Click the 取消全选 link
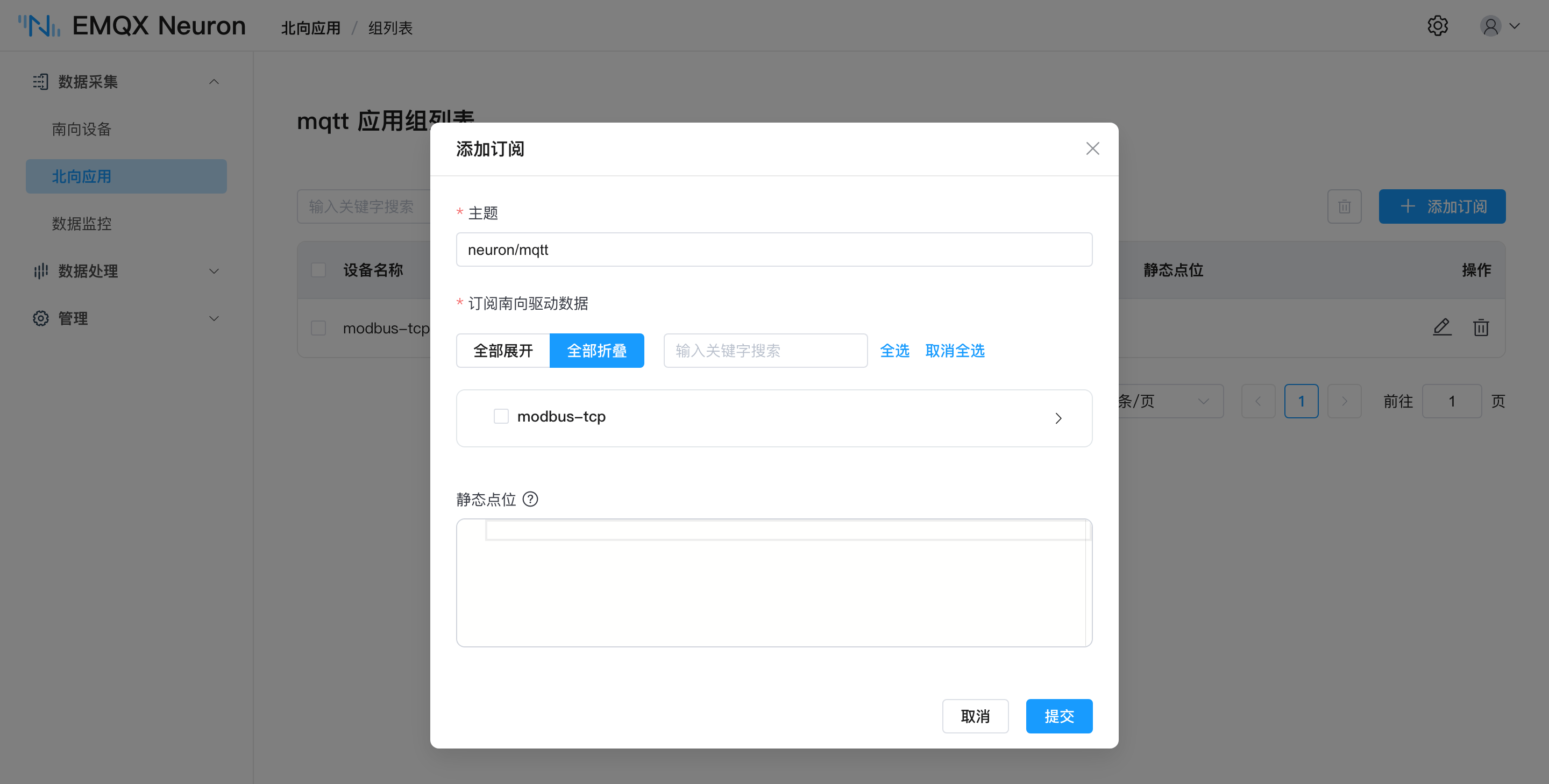 point(954,351)
